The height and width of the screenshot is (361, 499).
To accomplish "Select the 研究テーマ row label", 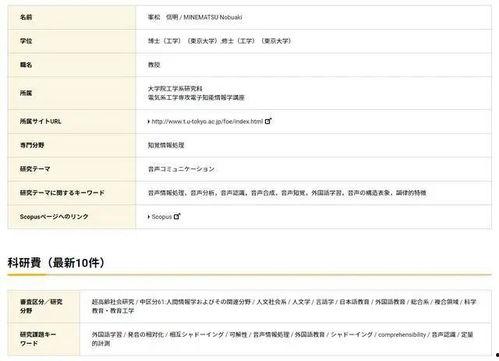I will [35, 169].
